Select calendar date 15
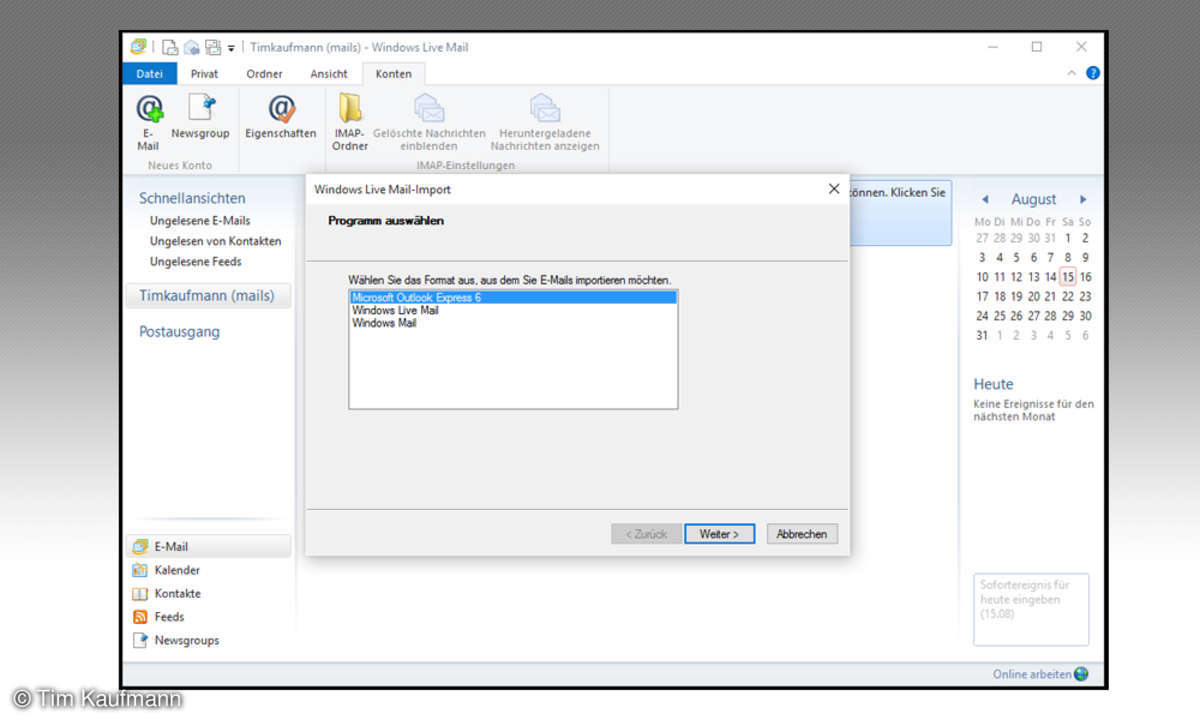The width and height of the screenshot is (1200, 720). pos(1068,277)
